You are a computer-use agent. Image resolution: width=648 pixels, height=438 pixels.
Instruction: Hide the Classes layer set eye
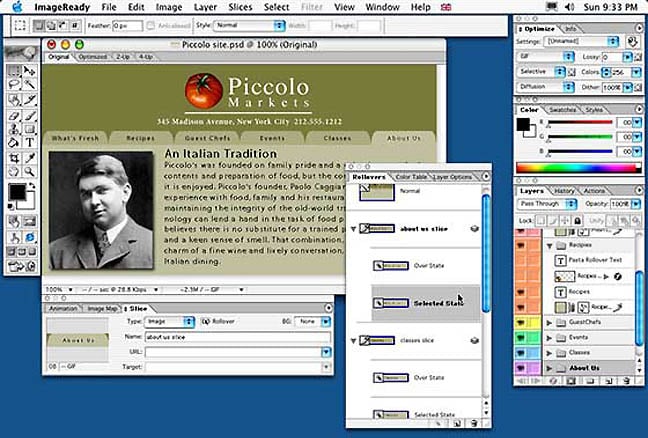(x=521, y=352)
